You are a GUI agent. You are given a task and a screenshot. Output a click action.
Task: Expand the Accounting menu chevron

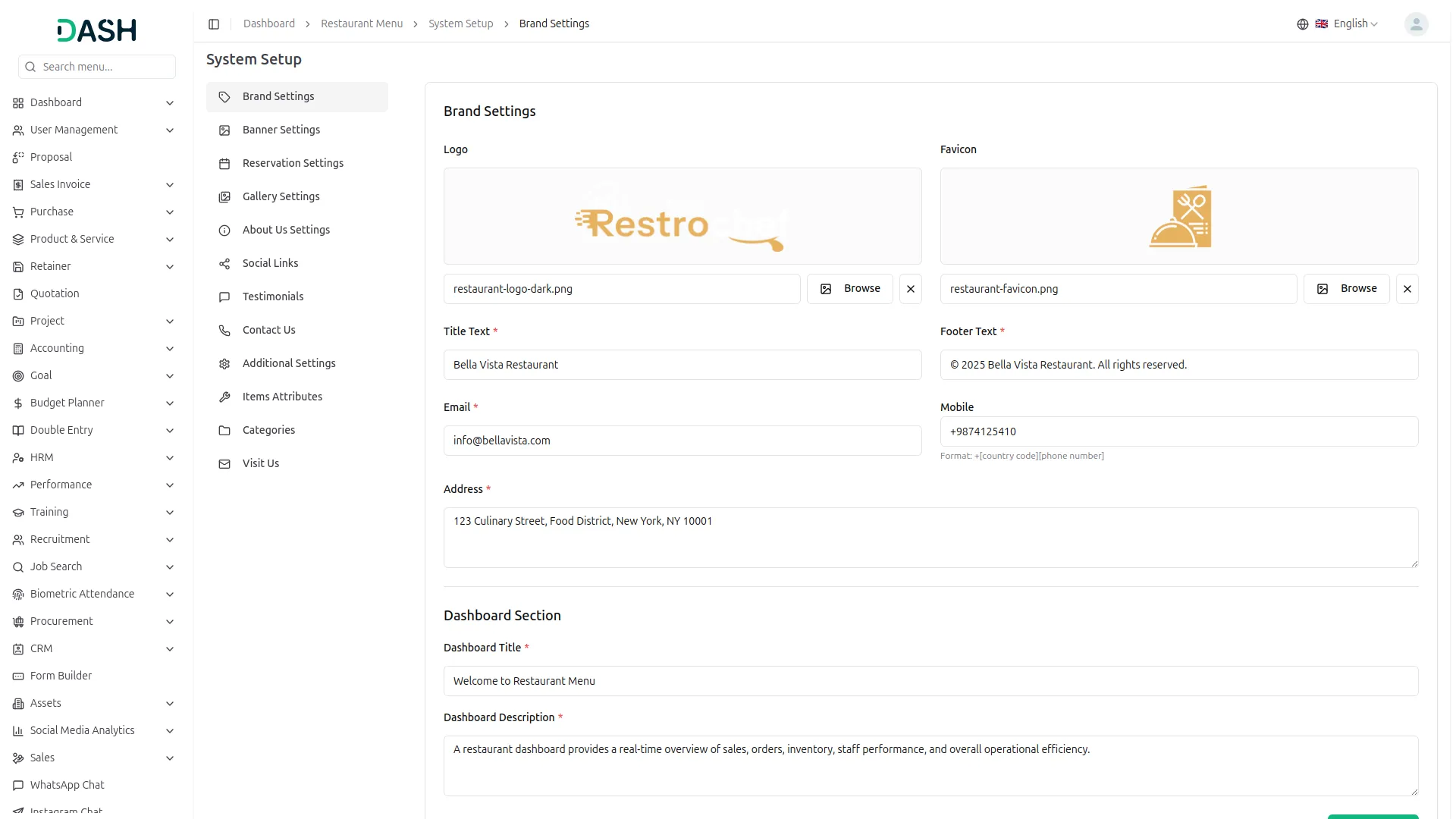click(170, 349)
